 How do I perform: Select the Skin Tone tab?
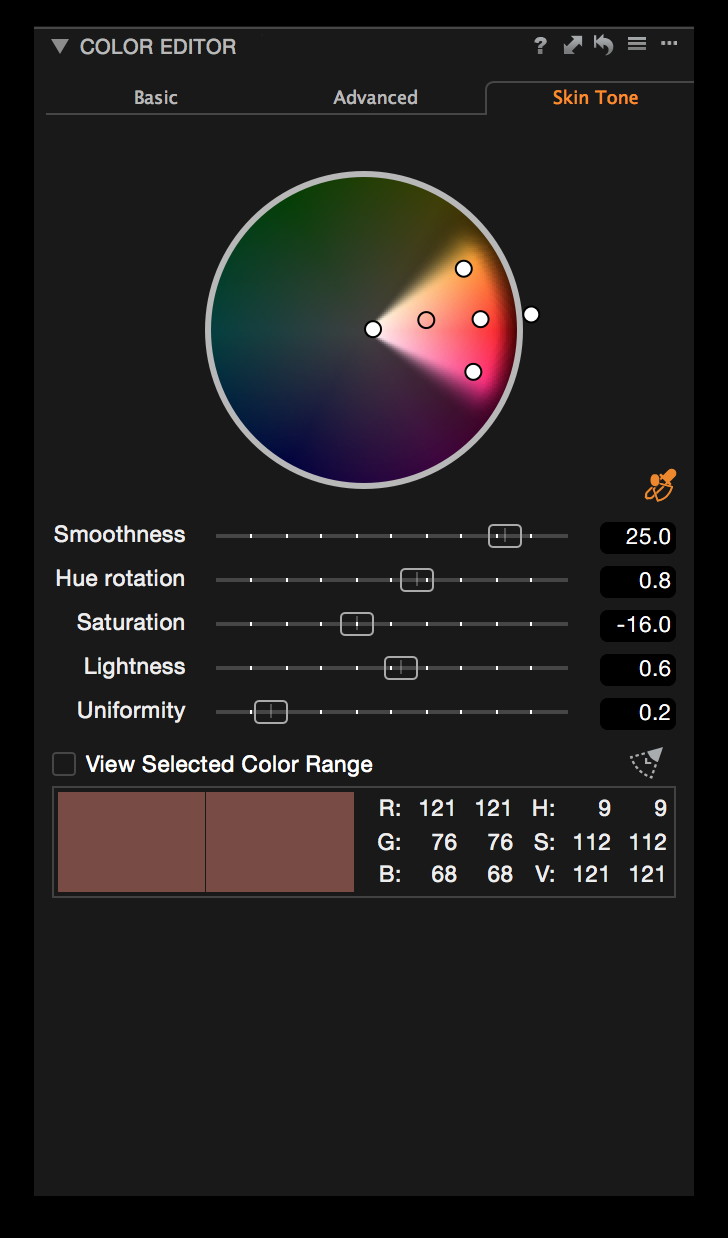click(x=595, y=97)
